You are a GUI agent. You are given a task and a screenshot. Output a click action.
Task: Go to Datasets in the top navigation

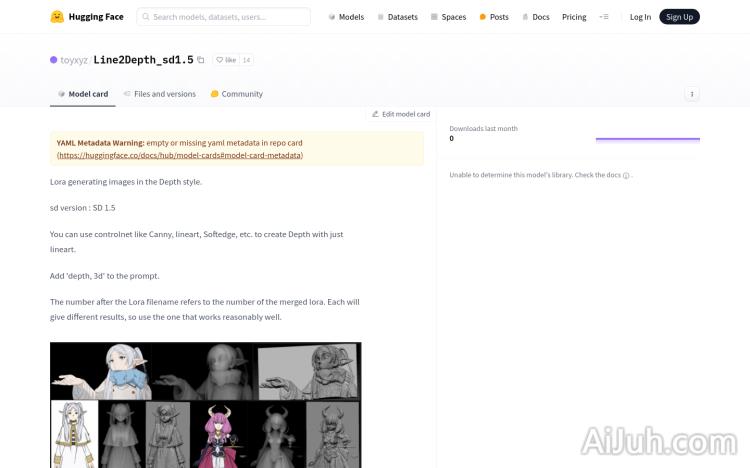397,17
